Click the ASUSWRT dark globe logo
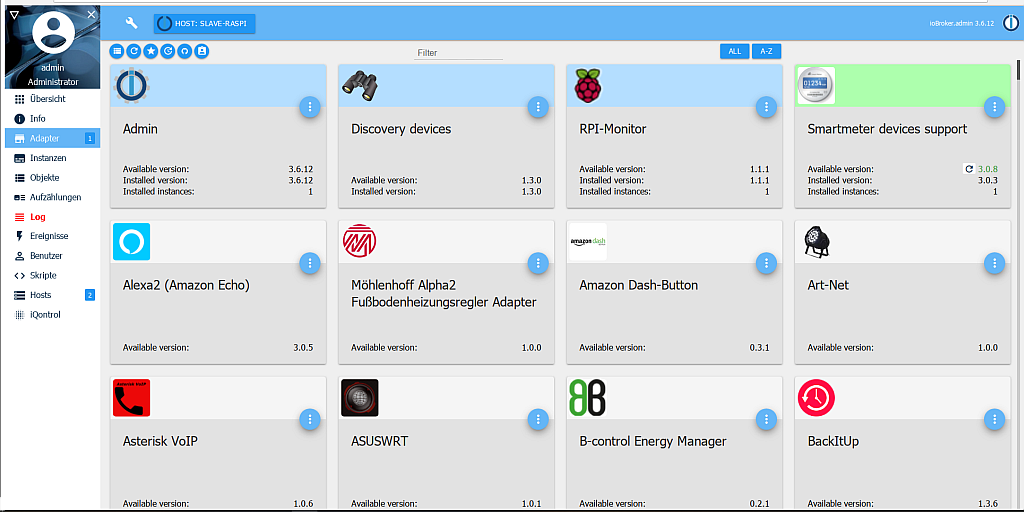The height and width of the screenshot is (512, 1024). point(360,398)
